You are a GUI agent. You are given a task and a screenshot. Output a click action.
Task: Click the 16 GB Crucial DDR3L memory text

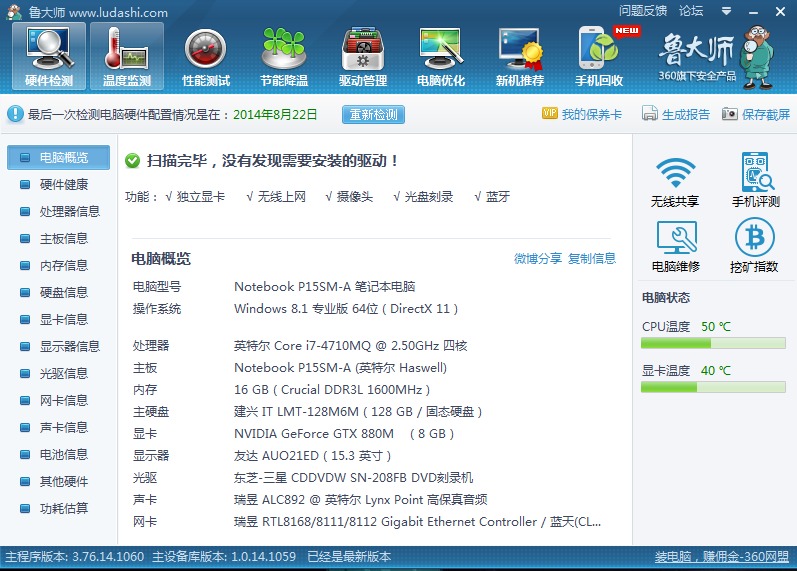point(332,389)
